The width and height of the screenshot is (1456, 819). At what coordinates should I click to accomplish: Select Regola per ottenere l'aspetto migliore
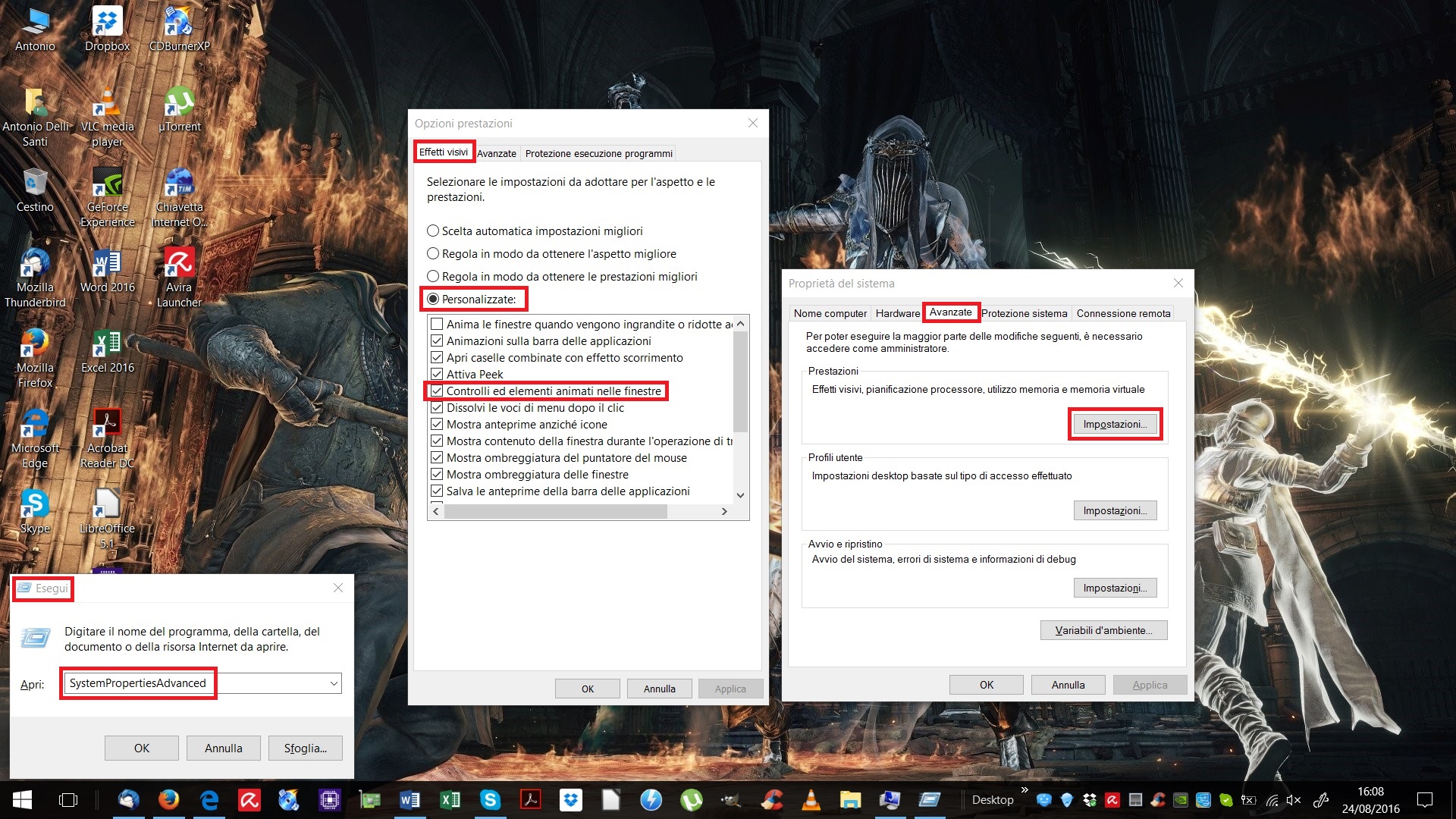[551, 253]
